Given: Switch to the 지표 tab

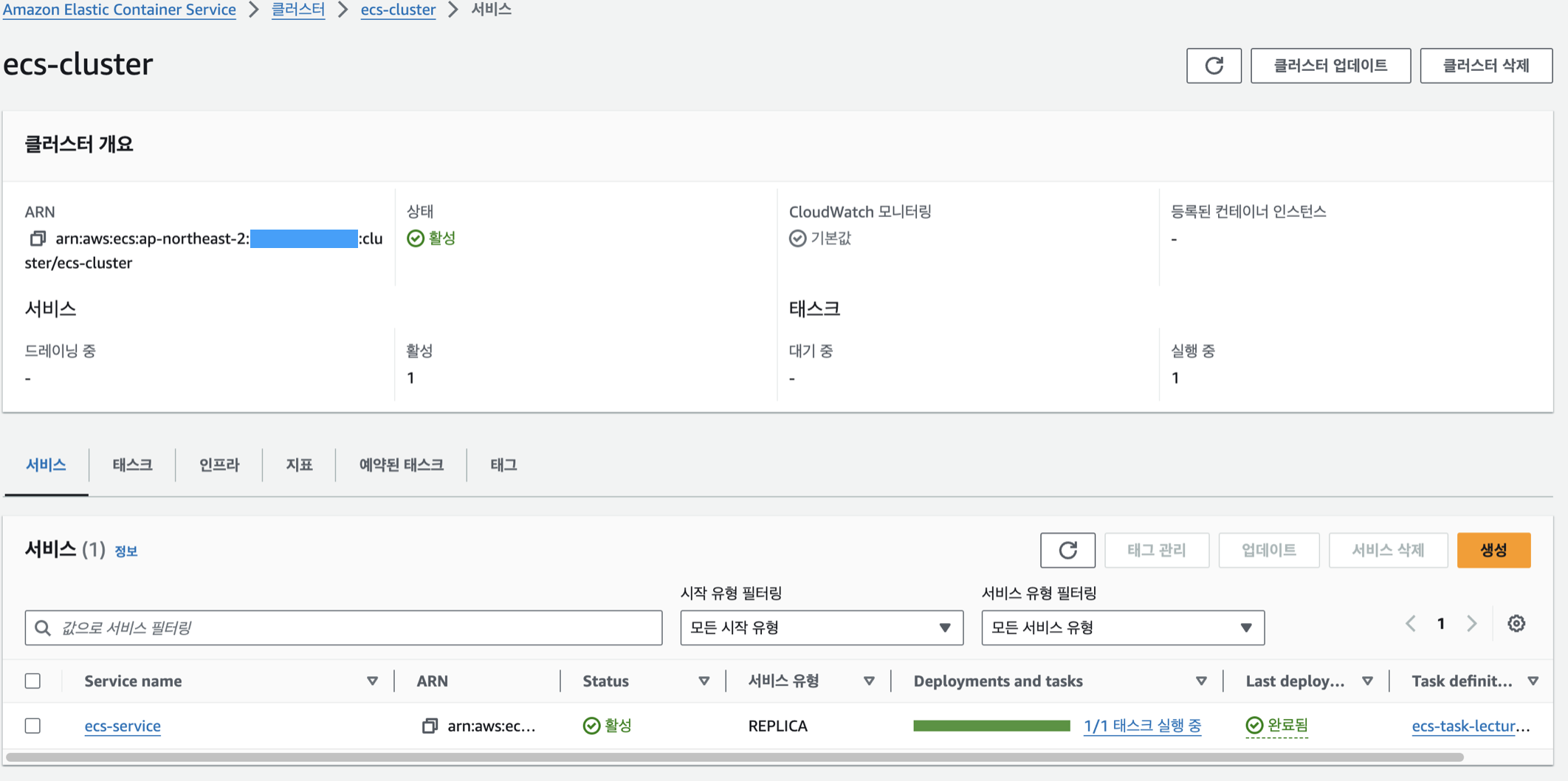Looking at the screenshot, I should click(299, 464).
